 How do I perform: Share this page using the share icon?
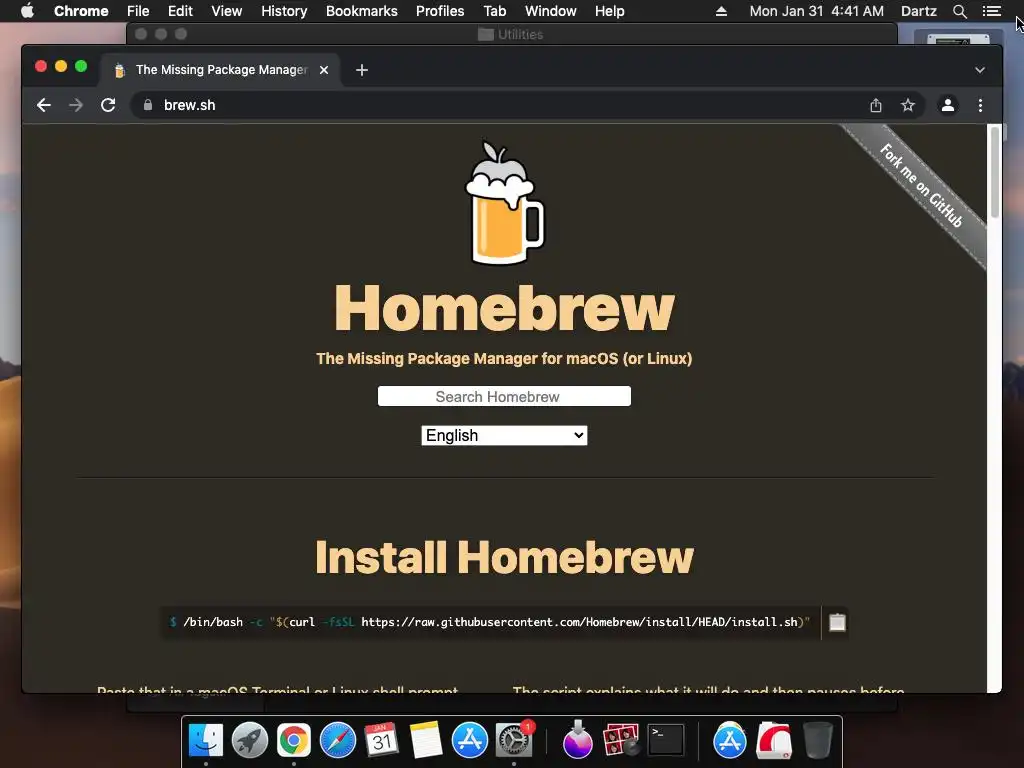(x=876, y=105)
